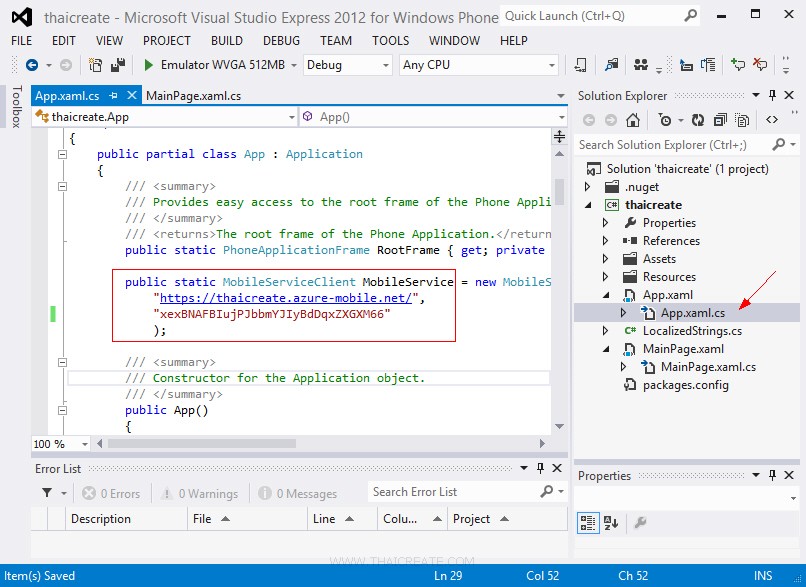Click the editor scroll down arrow

(559, 426)
